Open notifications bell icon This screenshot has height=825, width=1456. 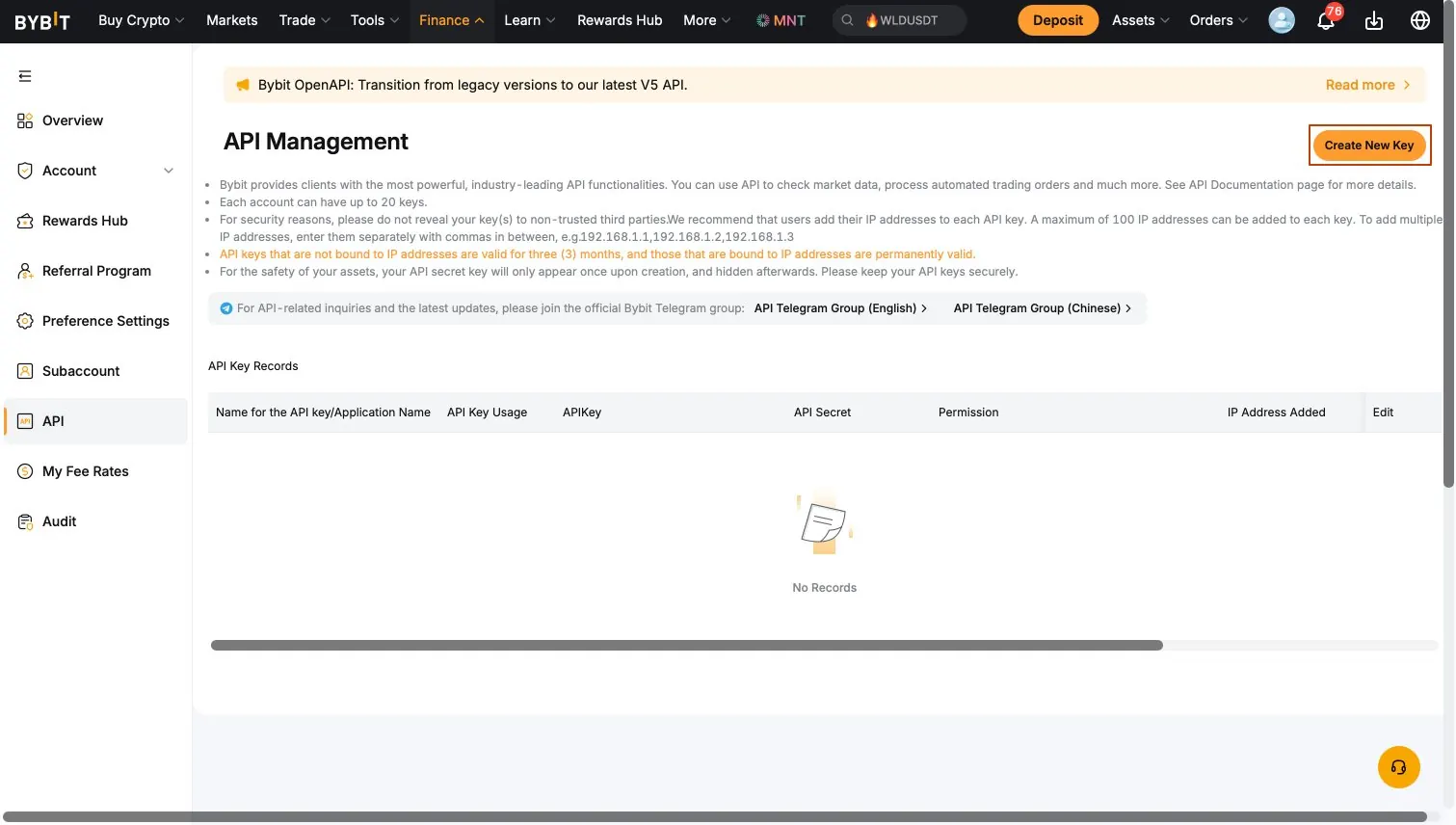(x=1326, y=21)
